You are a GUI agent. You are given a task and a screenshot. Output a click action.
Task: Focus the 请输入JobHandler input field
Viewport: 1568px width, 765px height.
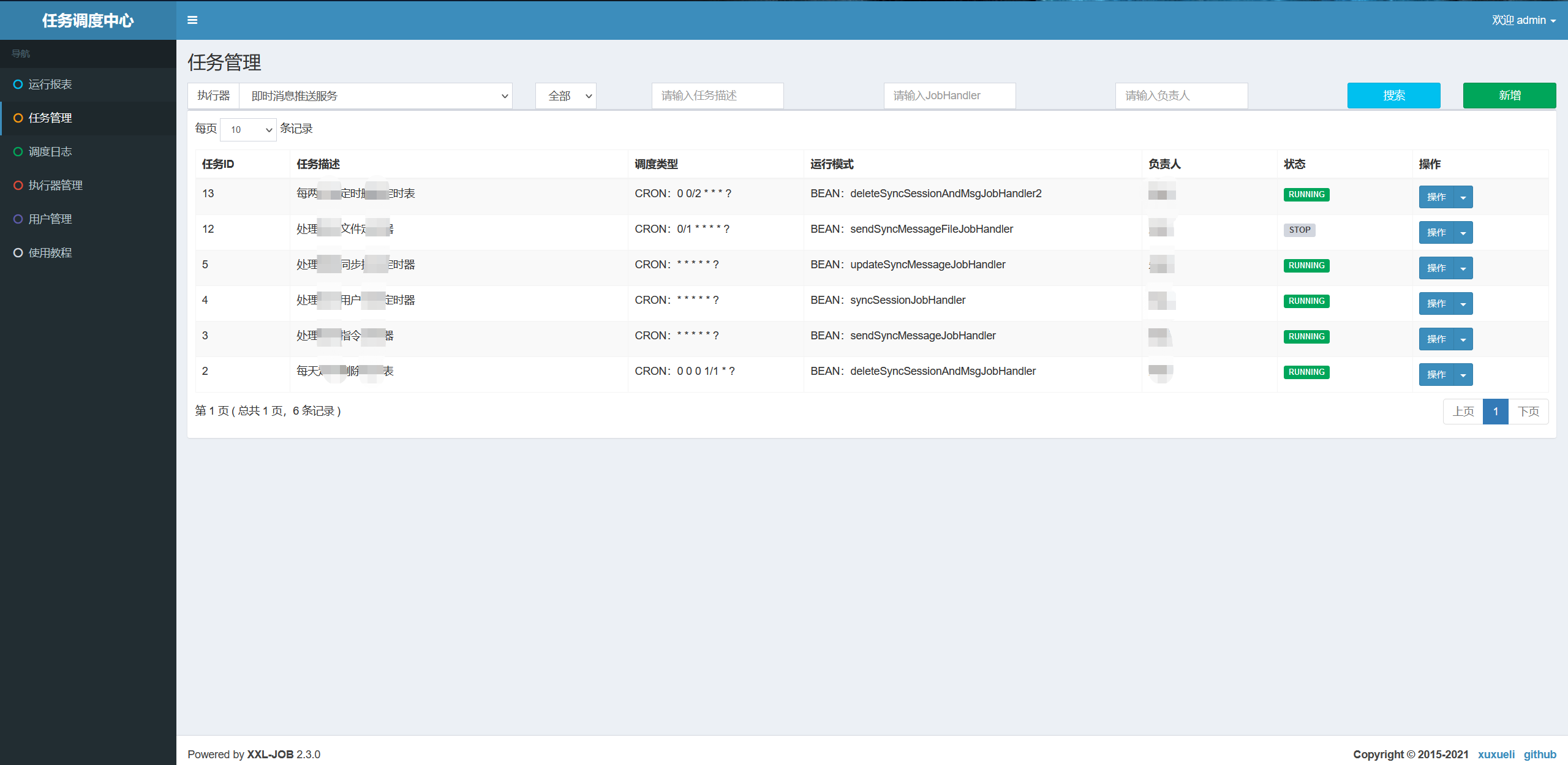(949, 96)
